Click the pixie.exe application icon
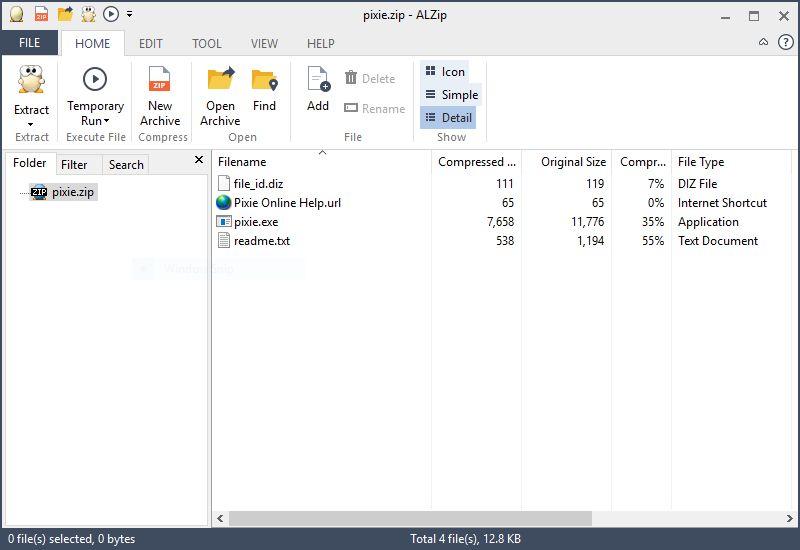Viewport: 800px width, 550px height. (223, 221)
